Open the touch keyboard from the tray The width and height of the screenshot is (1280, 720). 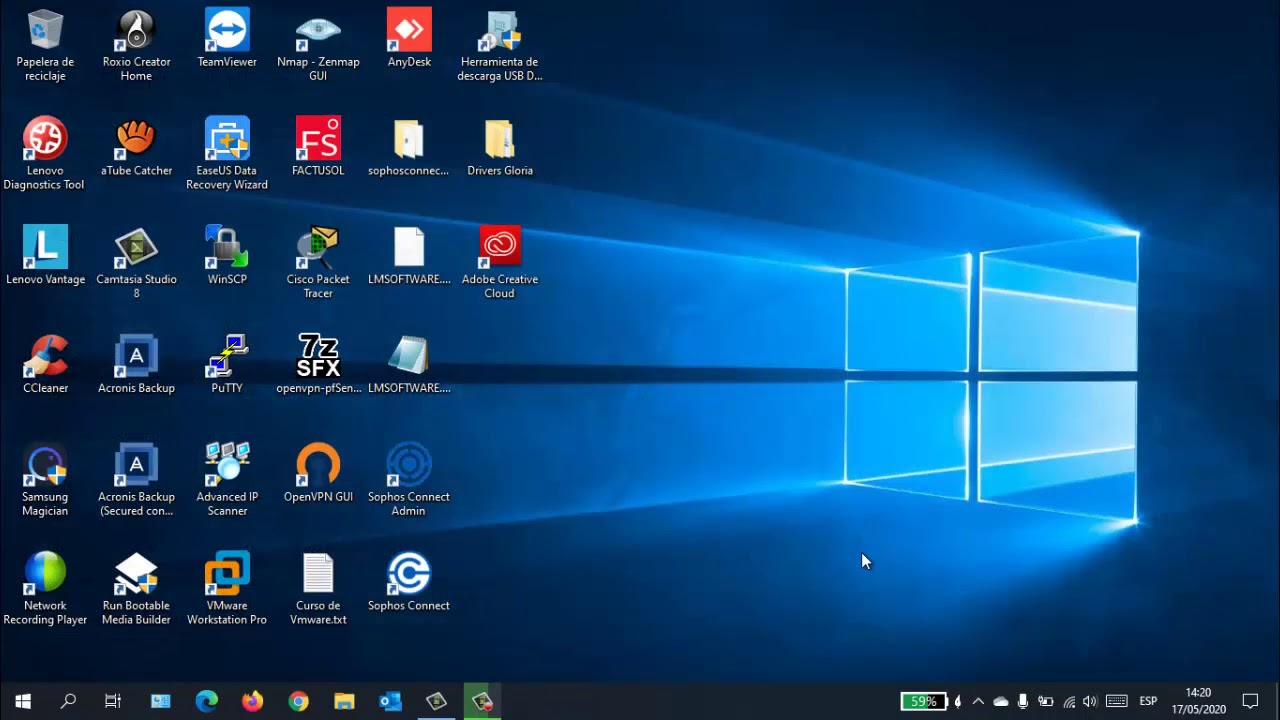[1117, 701]
